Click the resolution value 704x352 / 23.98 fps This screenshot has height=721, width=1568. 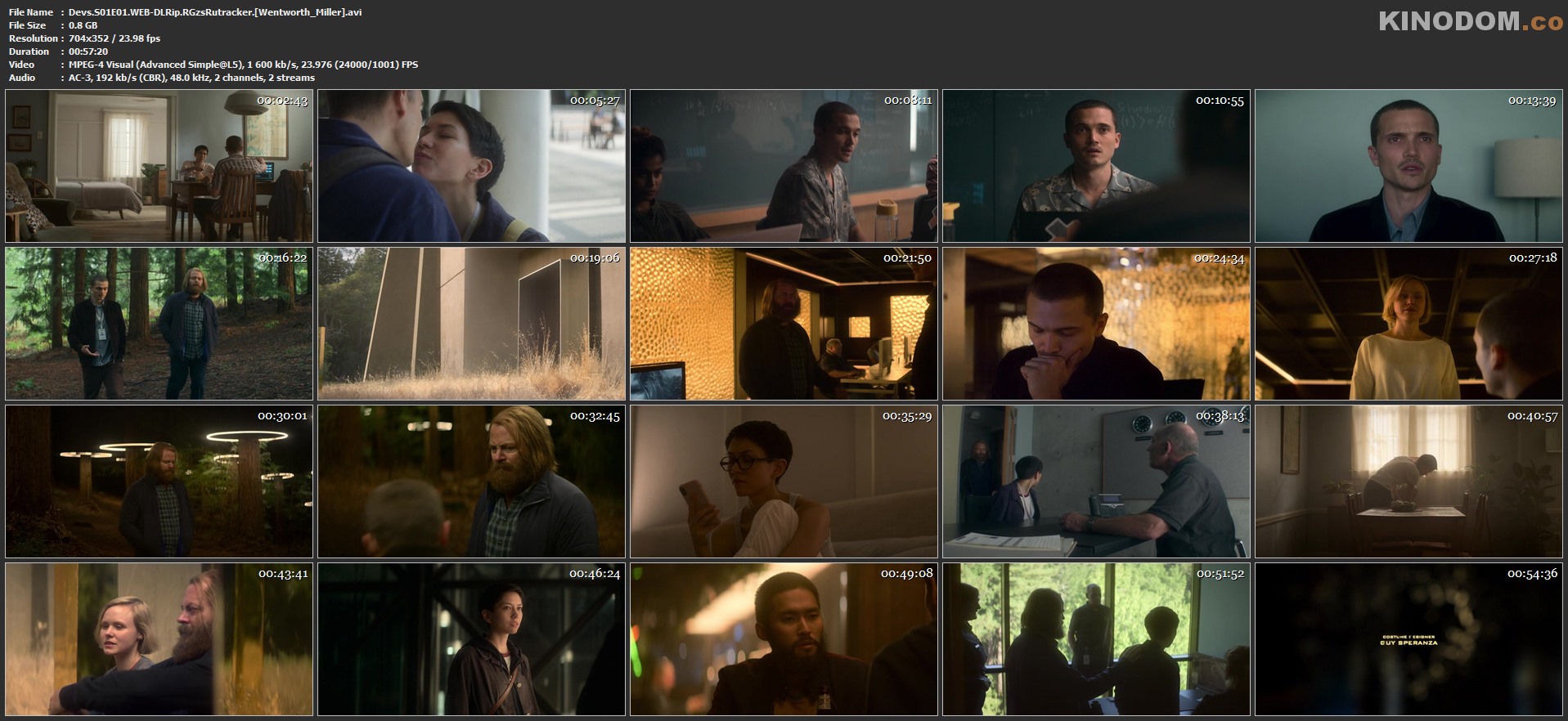pyautogui.click(x=115, y=38)
